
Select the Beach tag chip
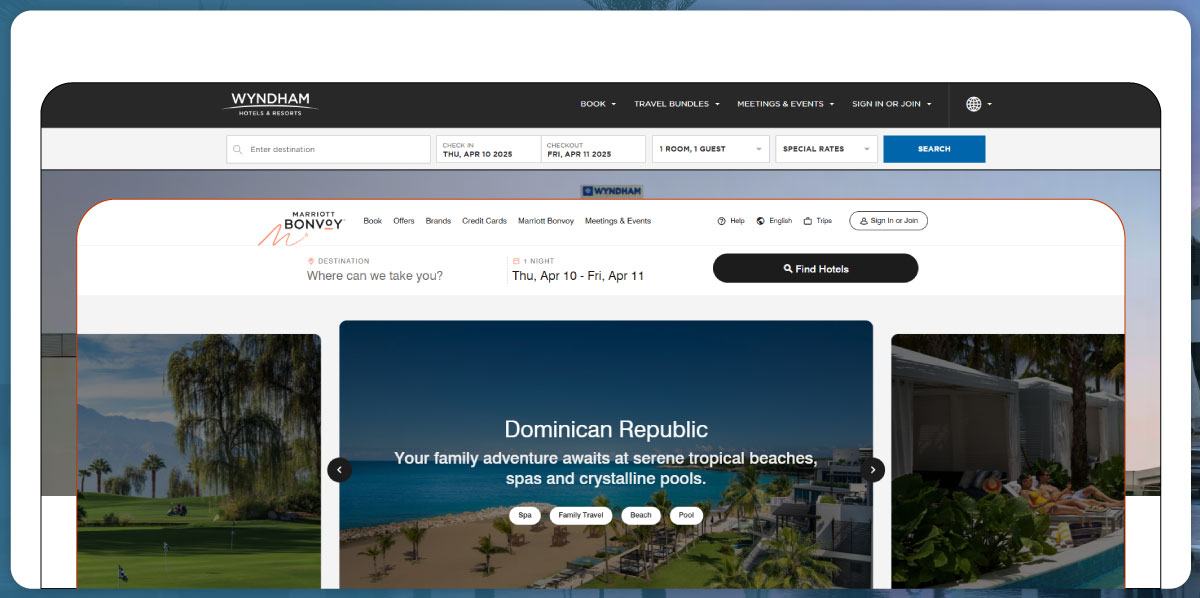click(x=641, y=516)
